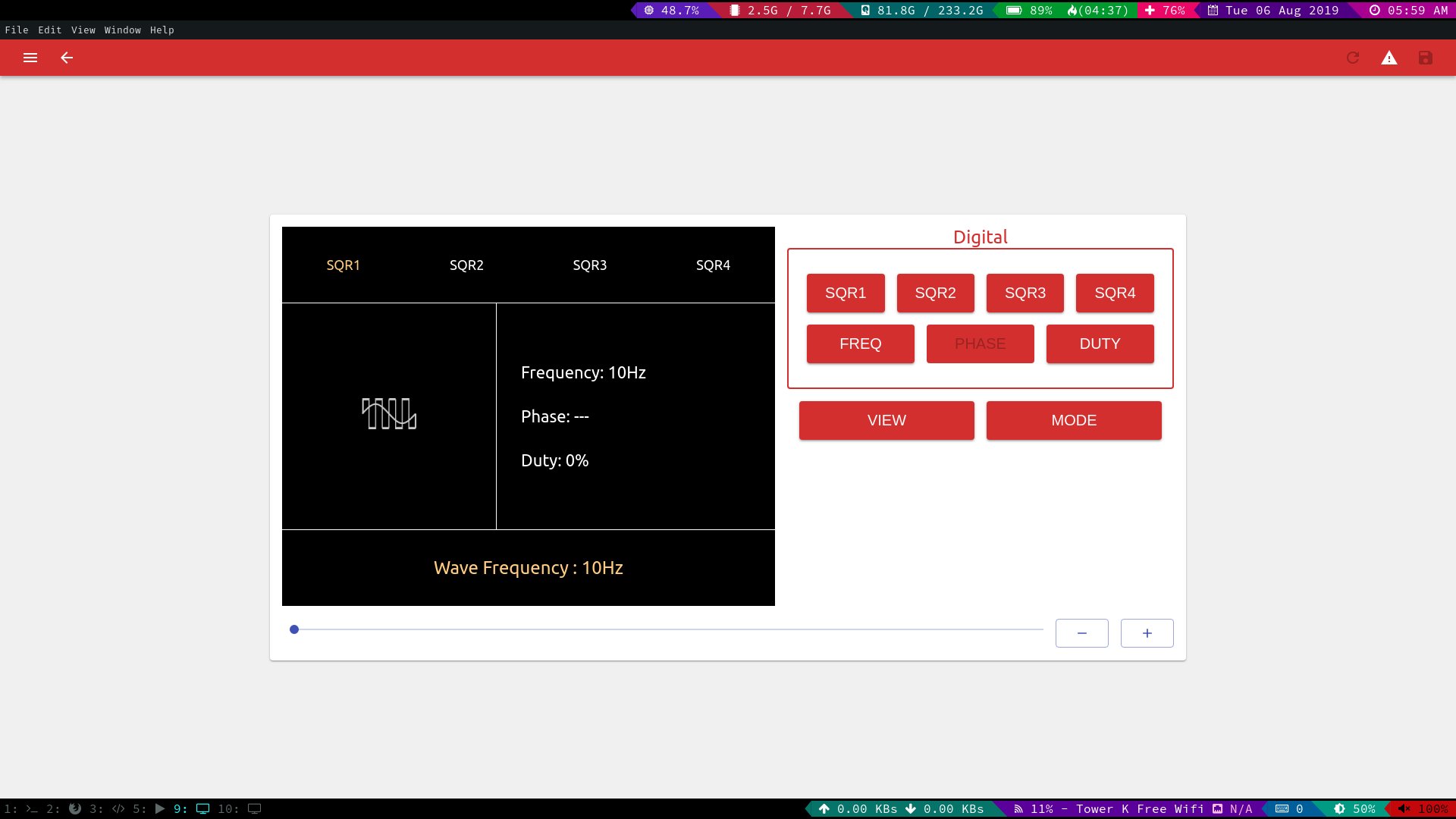Click the save disk icon
Image resolution: width=1456 pixels, height=819 pixels.
point(1426,58)
